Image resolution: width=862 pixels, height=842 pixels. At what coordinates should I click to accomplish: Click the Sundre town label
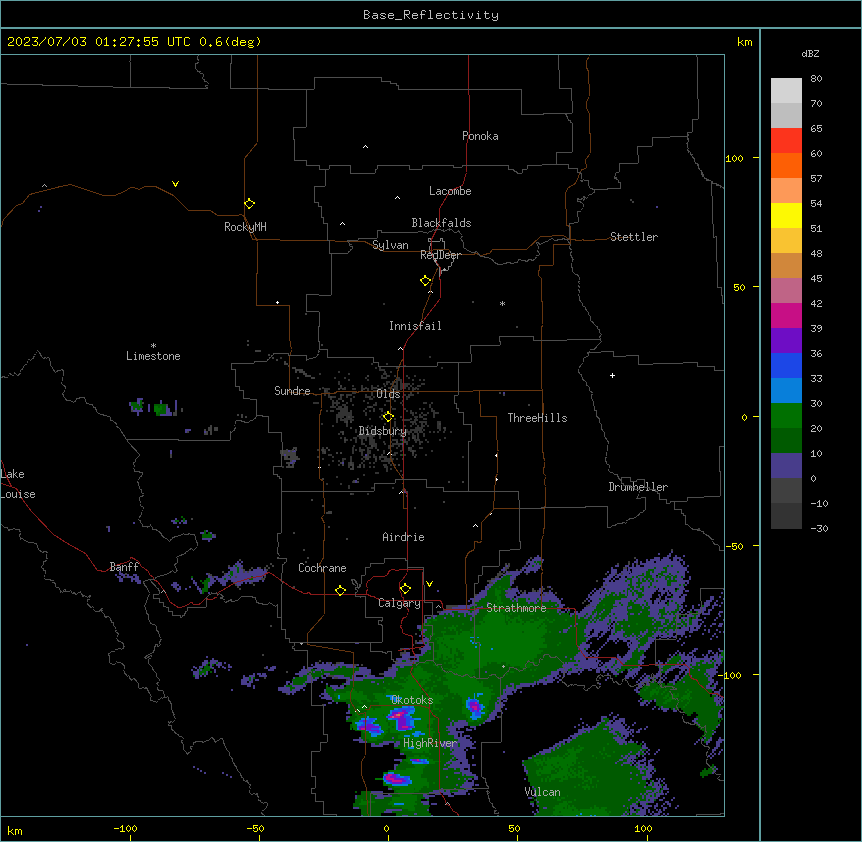[292, 391]
